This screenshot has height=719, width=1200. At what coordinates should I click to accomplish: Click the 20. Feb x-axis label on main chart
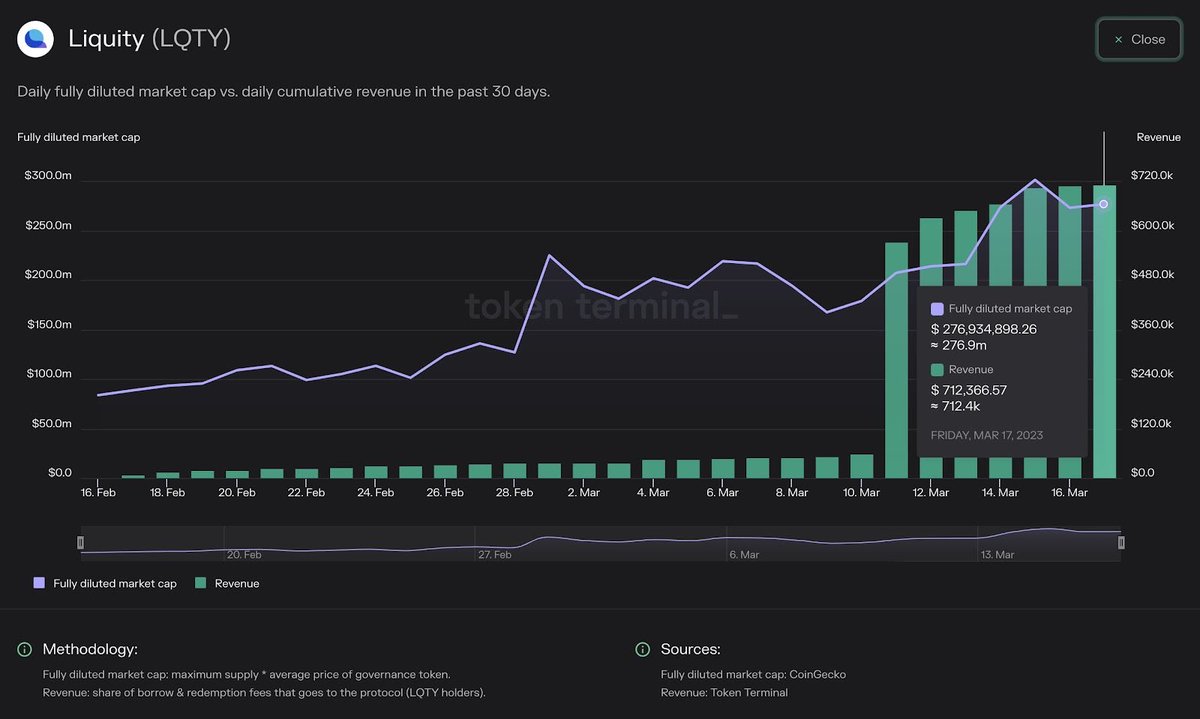(237, 493)
